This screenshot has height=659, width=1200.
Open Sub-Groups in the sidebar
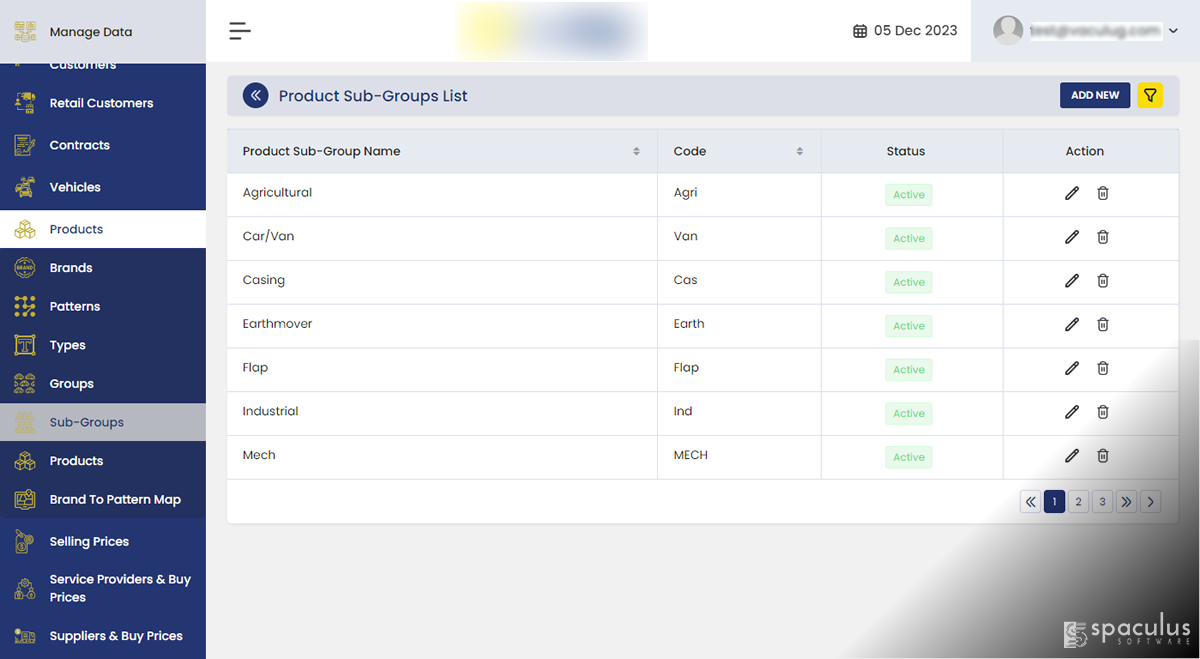click(87, 422)
